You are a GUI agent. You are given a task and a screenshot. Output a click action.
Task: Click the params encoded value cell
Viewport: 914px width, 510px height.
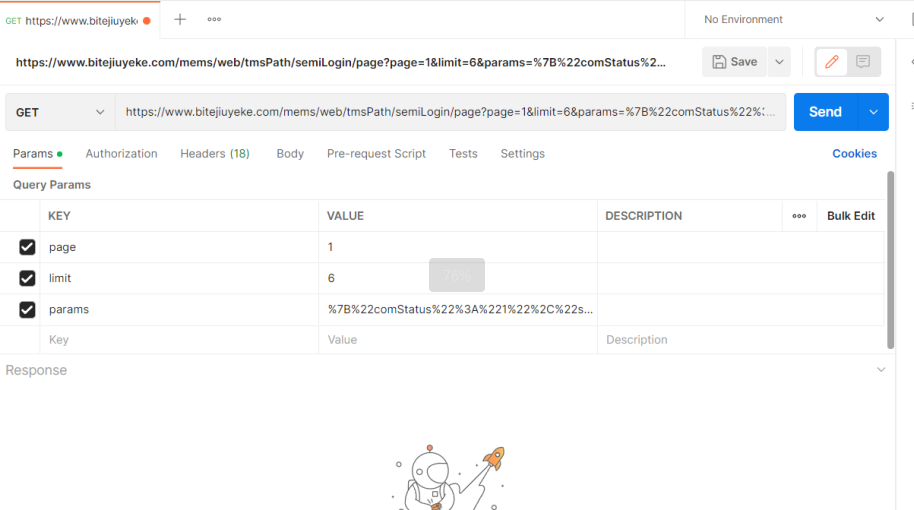(458, 309)
